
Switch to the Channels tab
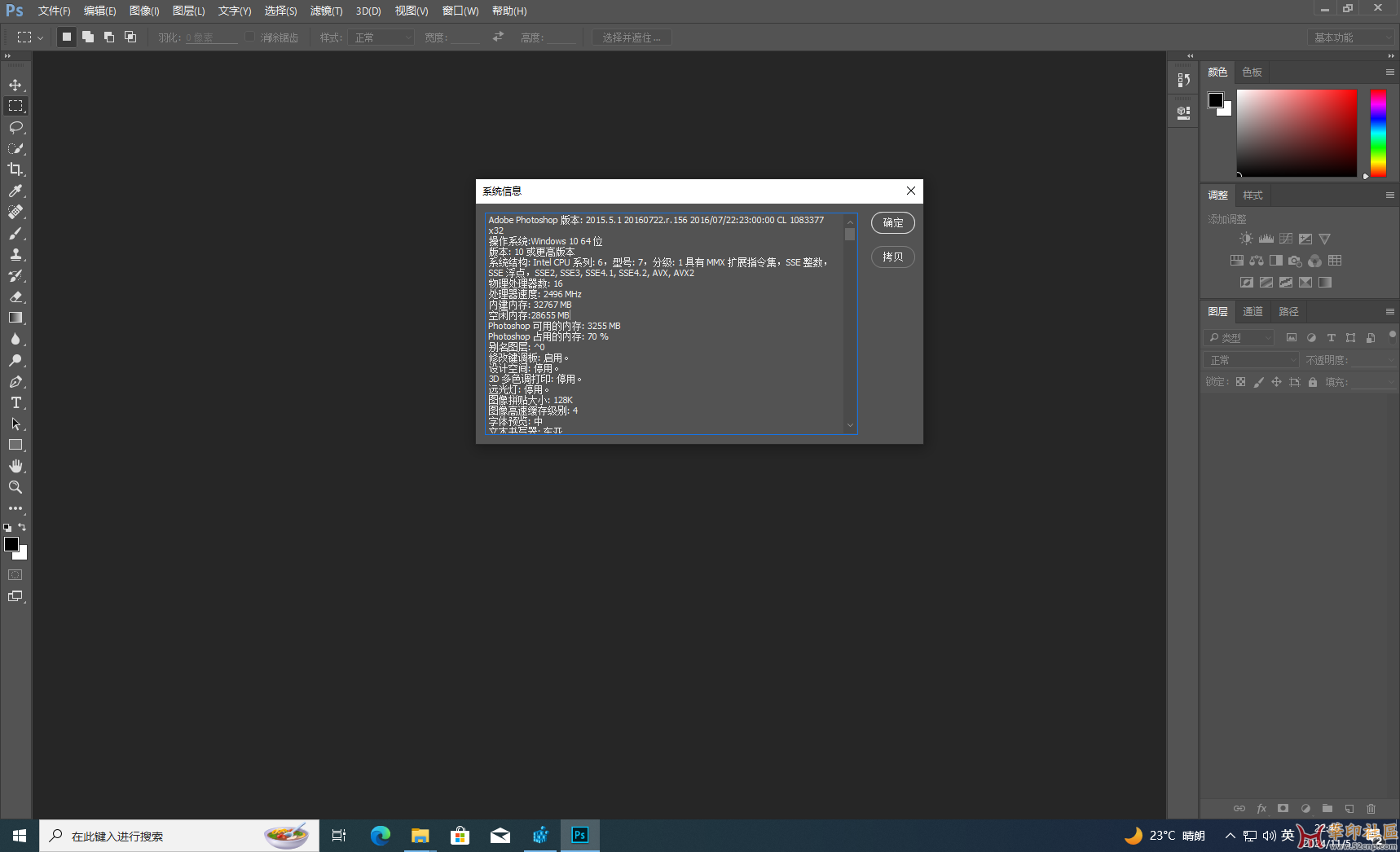click(x=1253, y=312)
